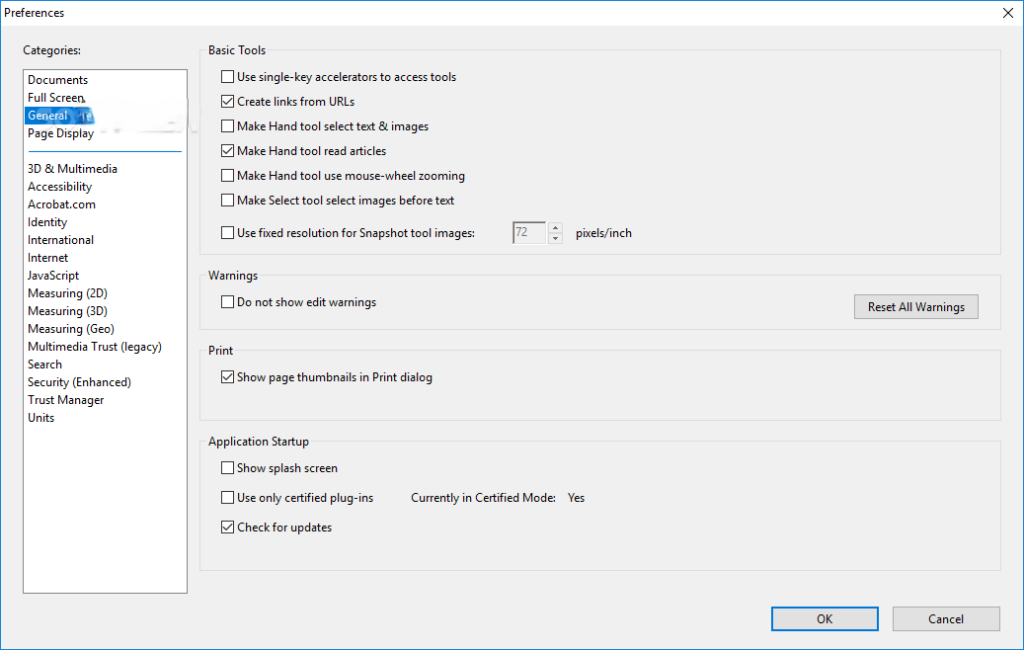Enable Make Hand tool select text & images
The height and width of the screenshot is (650, 1024).
pos(227,126)
